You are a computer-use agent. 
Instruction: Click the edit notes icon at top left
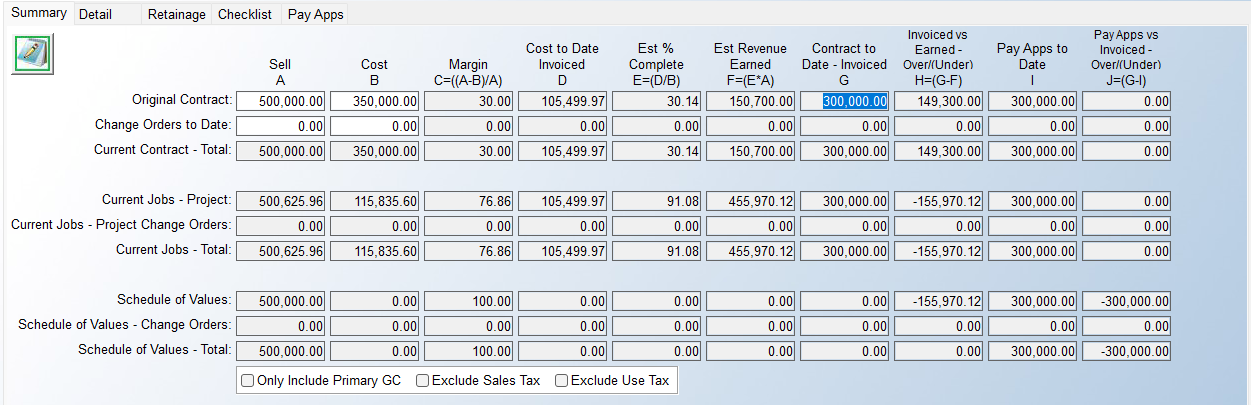point(33,54)
